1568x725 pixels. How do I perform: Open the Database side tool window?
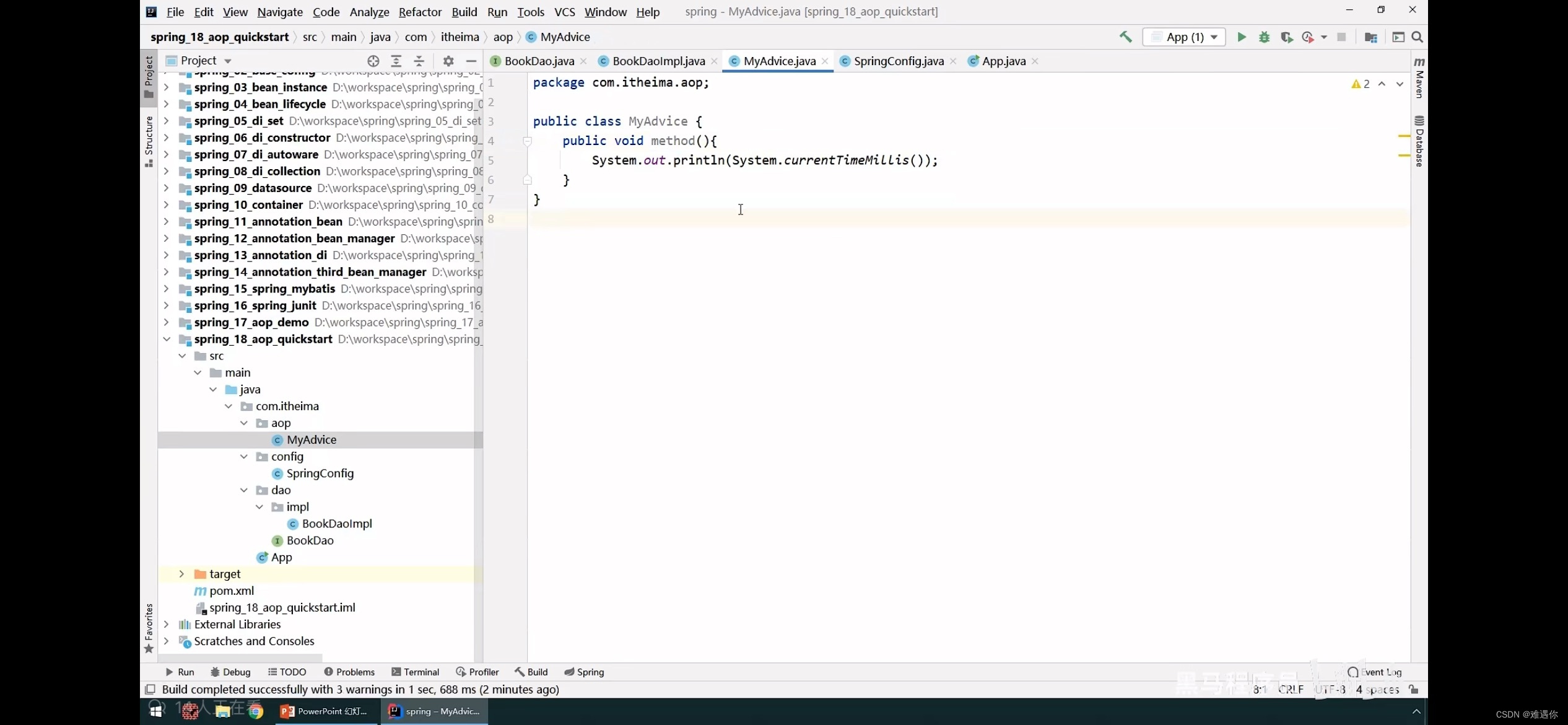(x=1419, y=141)
